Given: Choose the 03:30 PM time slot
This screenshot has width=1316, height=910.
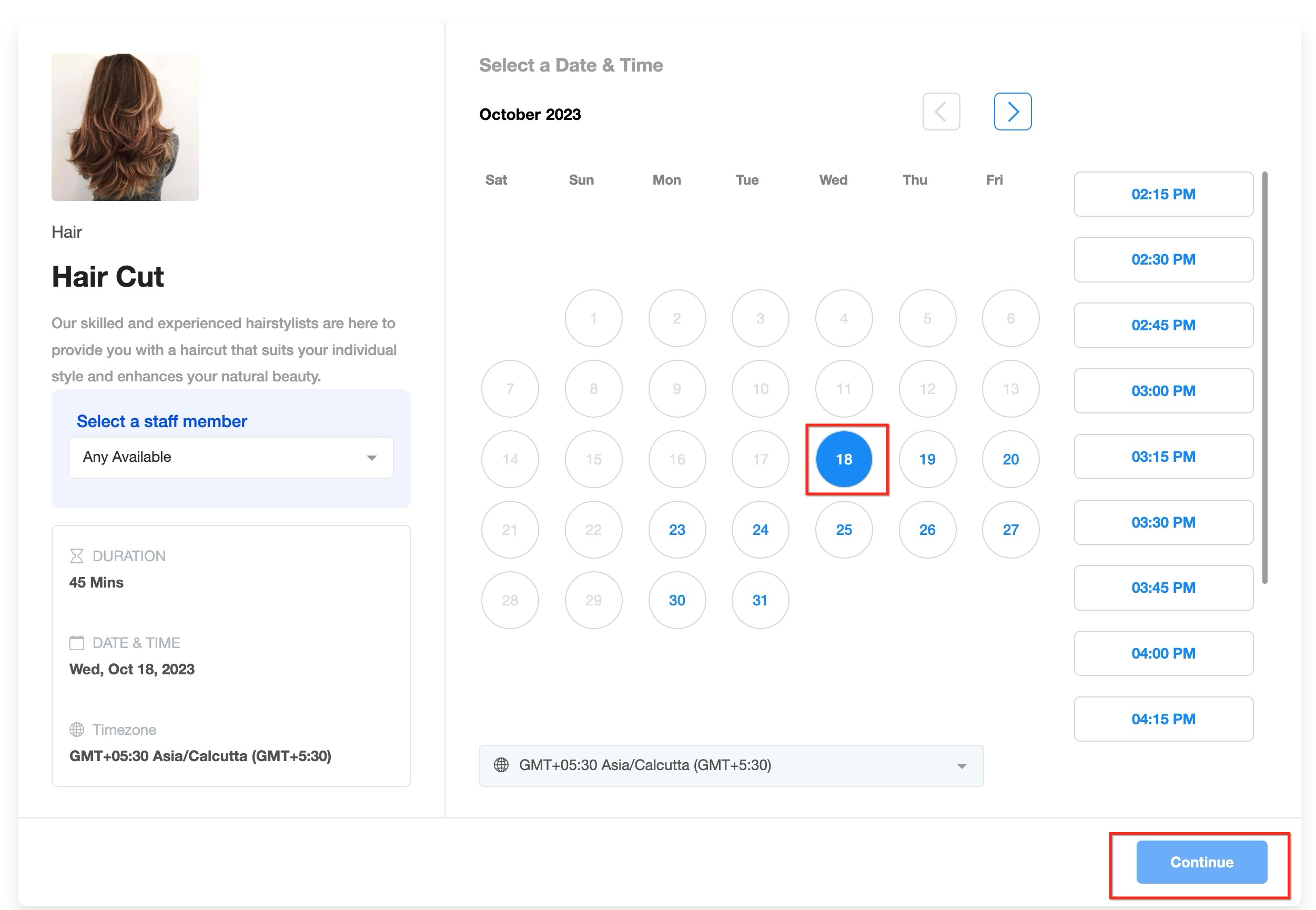Looking at the screenshot, I should click(x=1163, y=522).
